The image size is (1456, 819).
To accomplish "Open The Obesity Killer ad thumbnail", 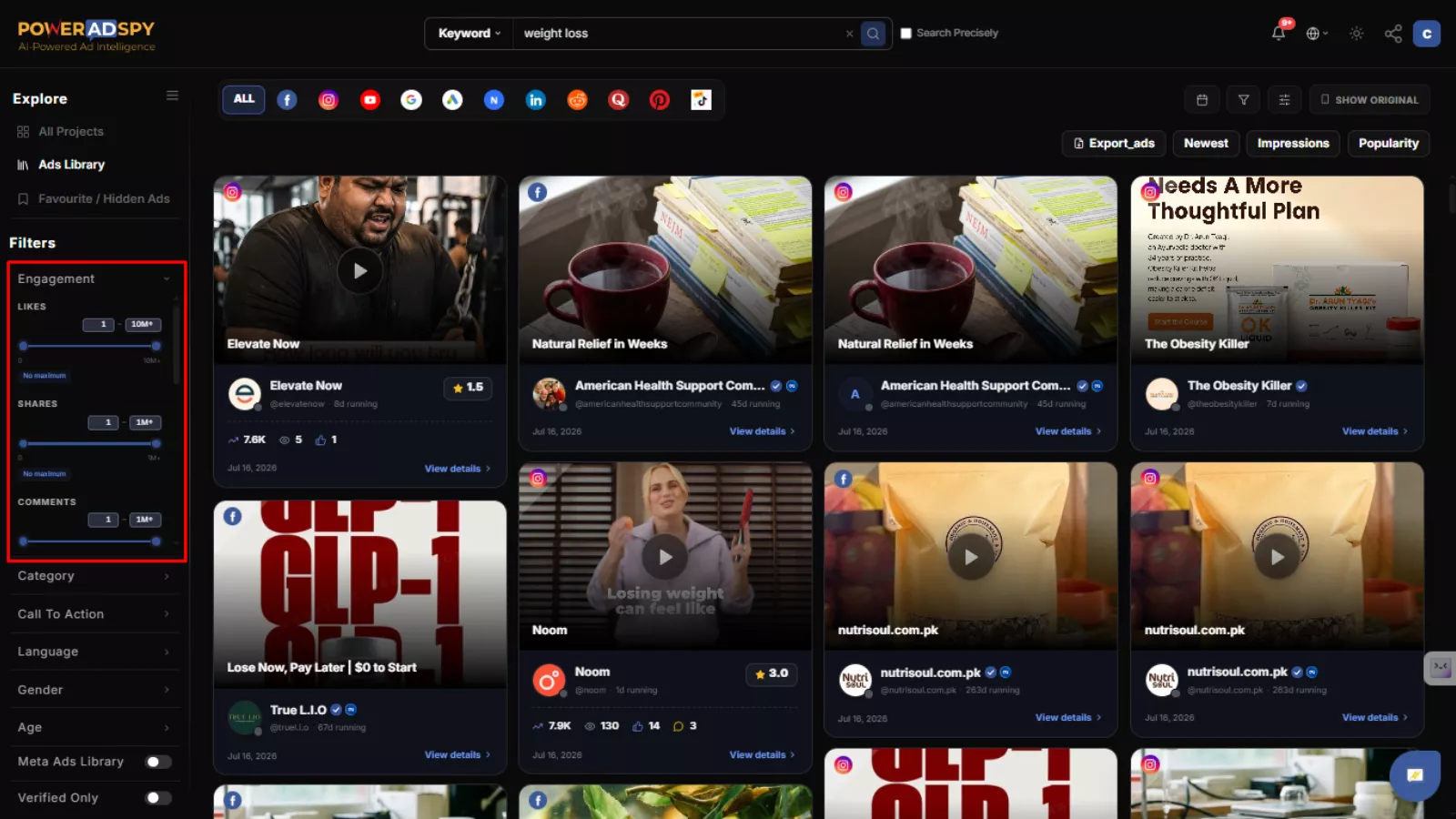I will click(x=1277, y=269).
